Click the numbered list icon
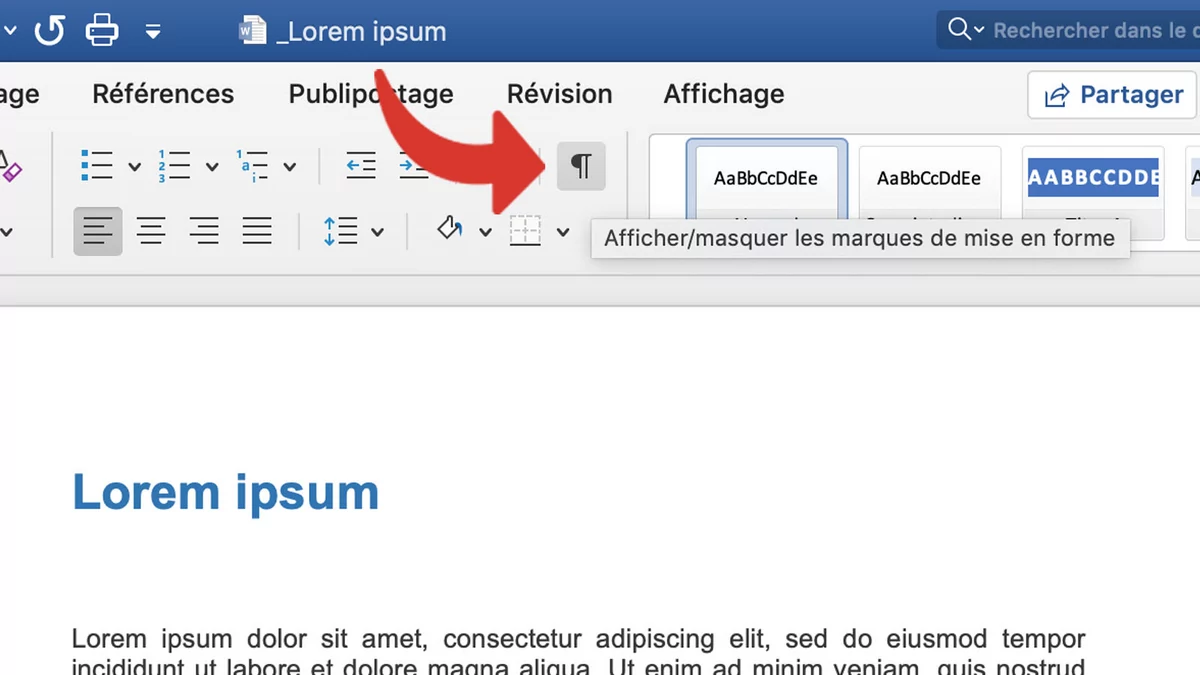 tap(174, 166)
